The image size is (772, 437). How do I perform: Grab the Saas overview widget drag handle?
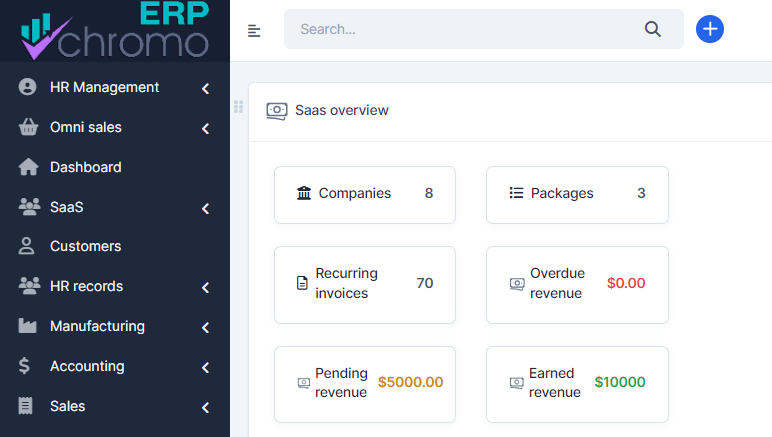239,107
